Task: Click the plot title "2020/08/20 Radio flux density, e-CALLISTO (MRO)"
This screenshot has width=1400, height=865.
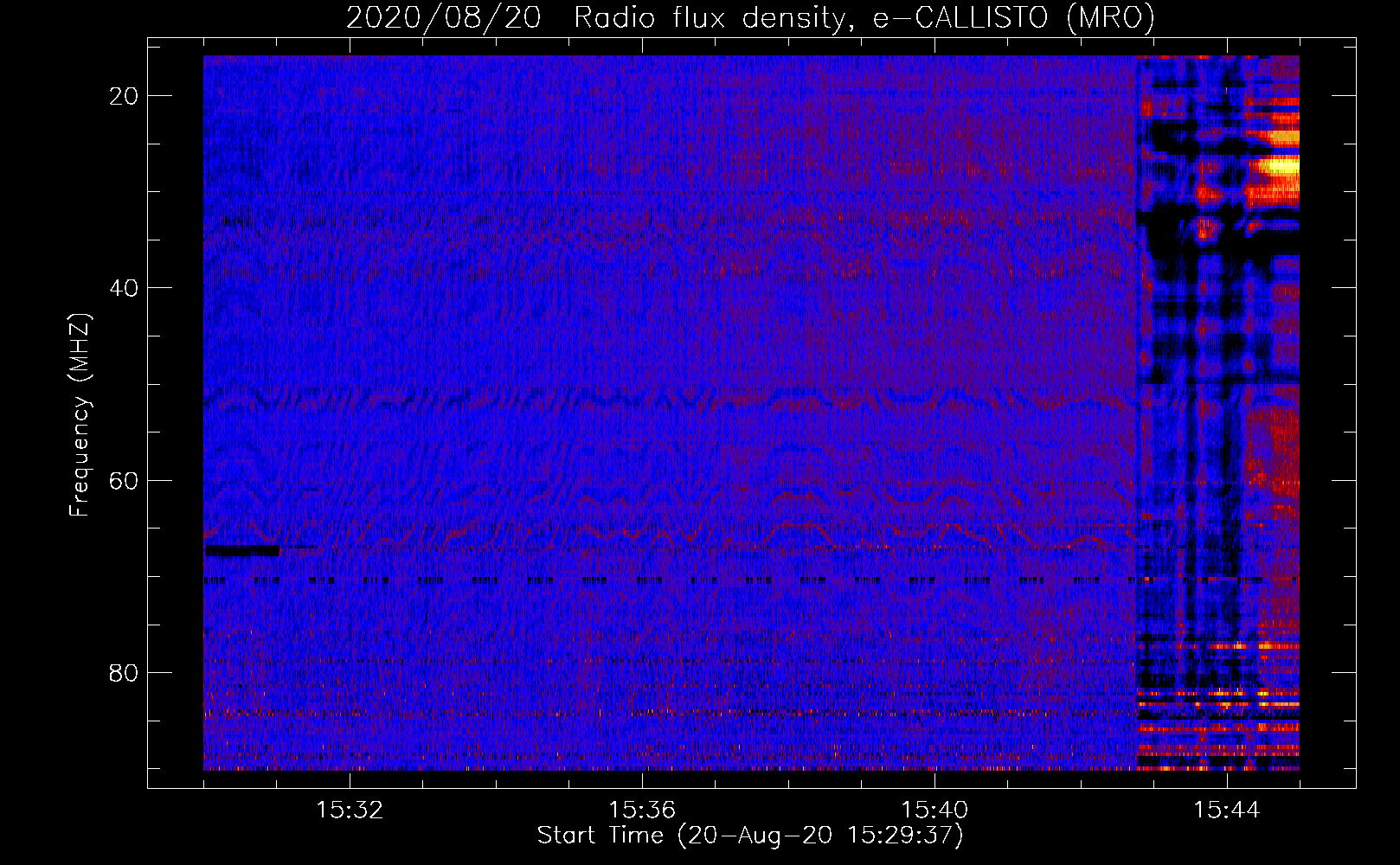Action: click(750, 17)
